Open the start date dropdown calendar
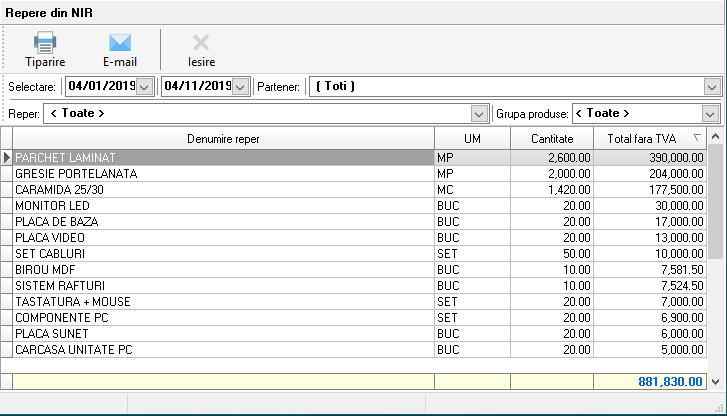 [x=144, y=87]
